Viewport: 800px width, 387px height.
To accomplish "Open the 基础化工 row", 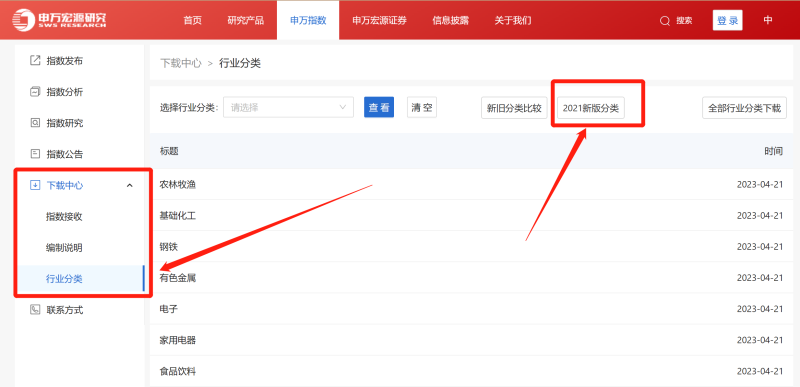I will click(471, 216).
